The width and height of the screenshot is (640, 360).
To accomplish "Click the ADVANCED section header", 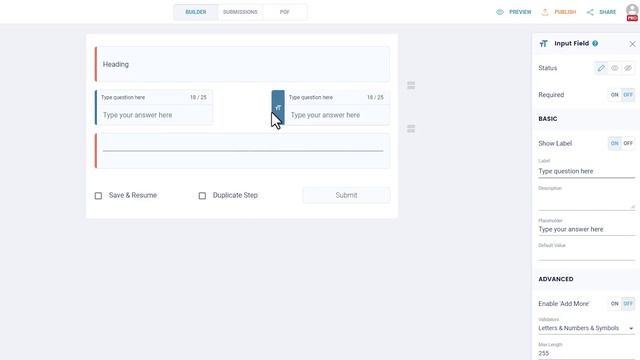I will tap(556, 279).
